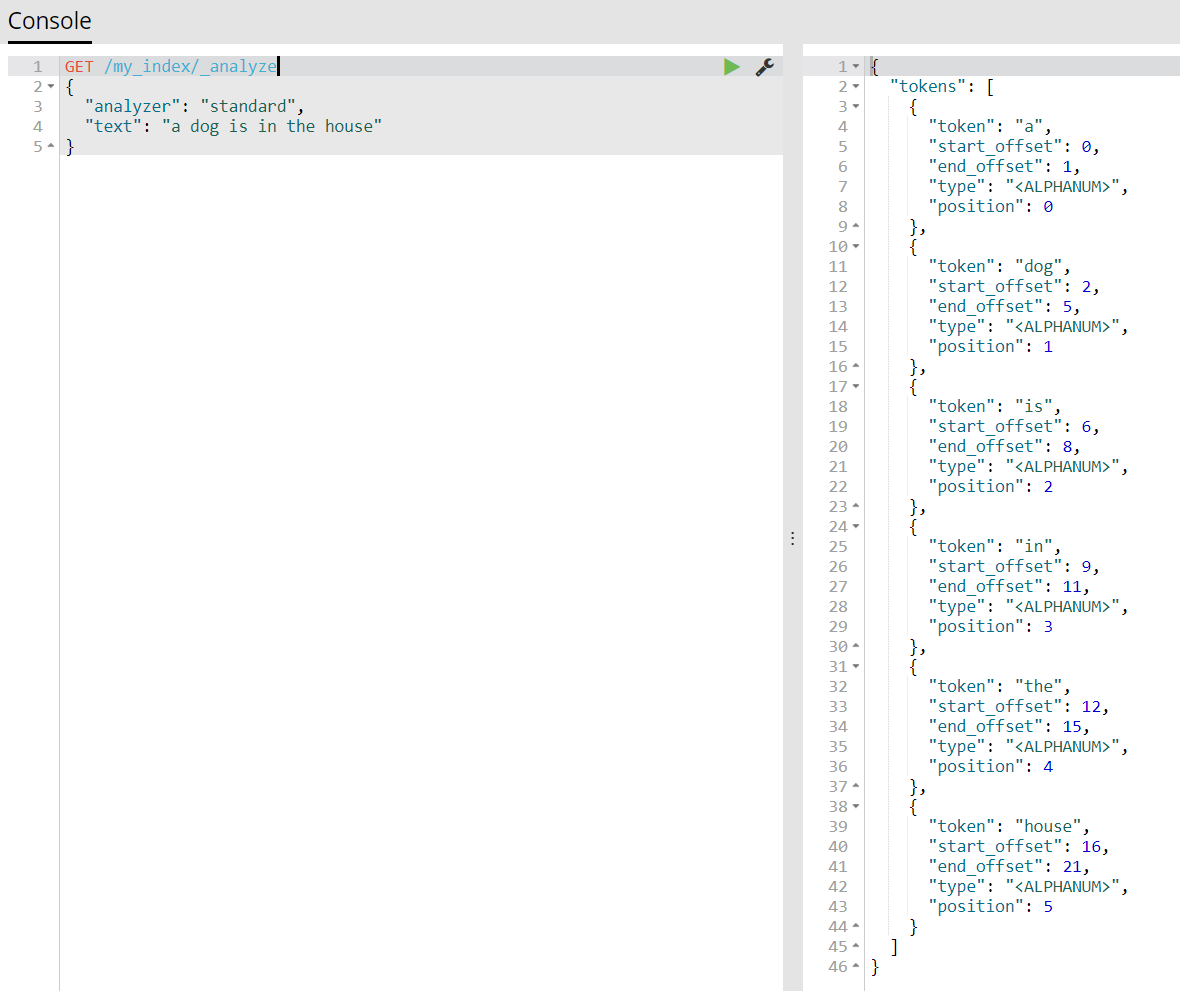Click fold end marker at response line 44
The image size is (1180, 991).
click(x=856, y=926)
